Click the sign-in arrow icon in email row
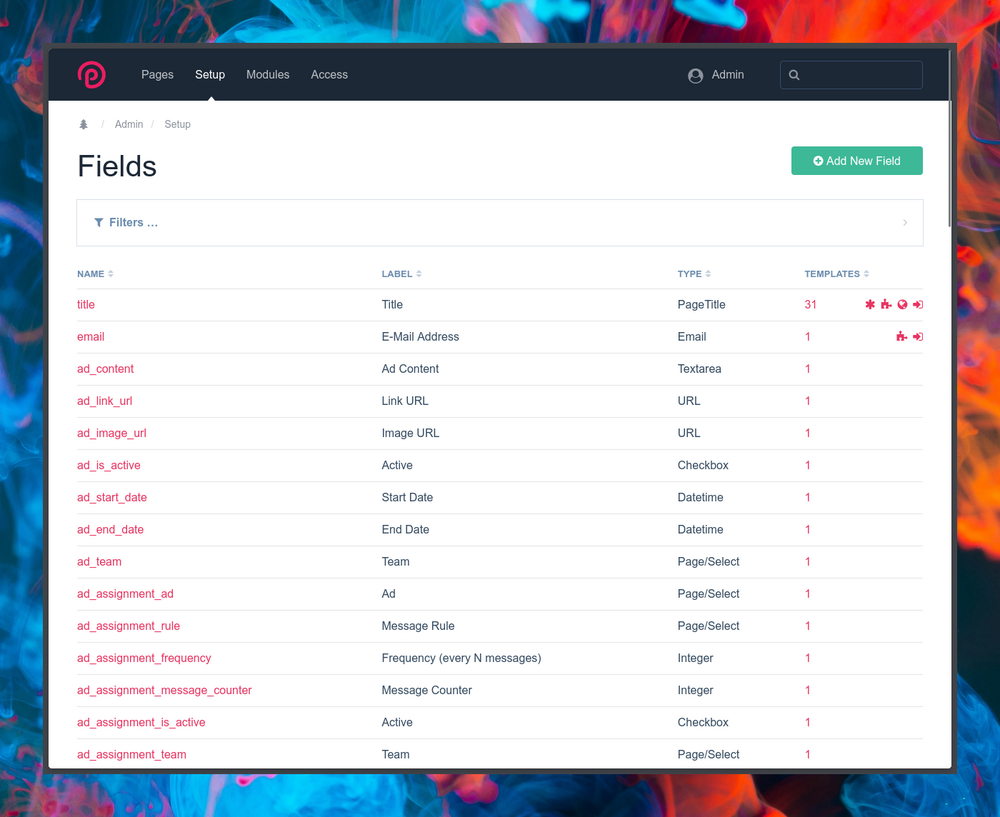1000x817 pixels. point(918,337)
